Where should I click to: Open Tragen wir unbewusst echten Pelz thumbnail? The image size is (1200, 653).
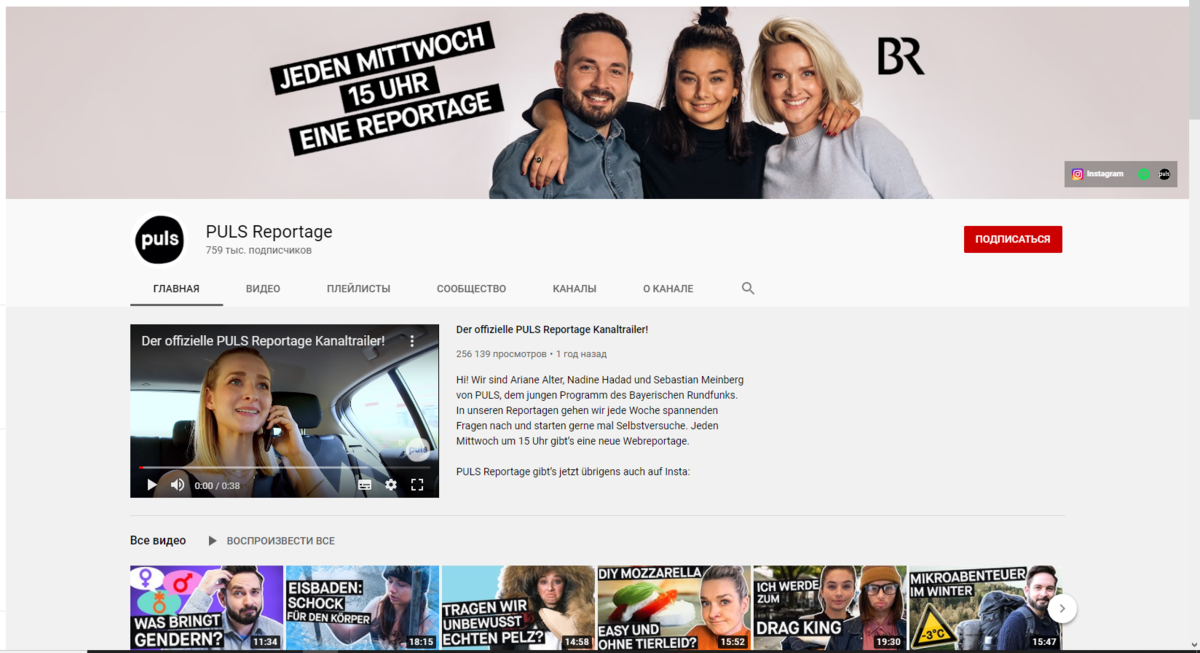[x=518, y=608]
